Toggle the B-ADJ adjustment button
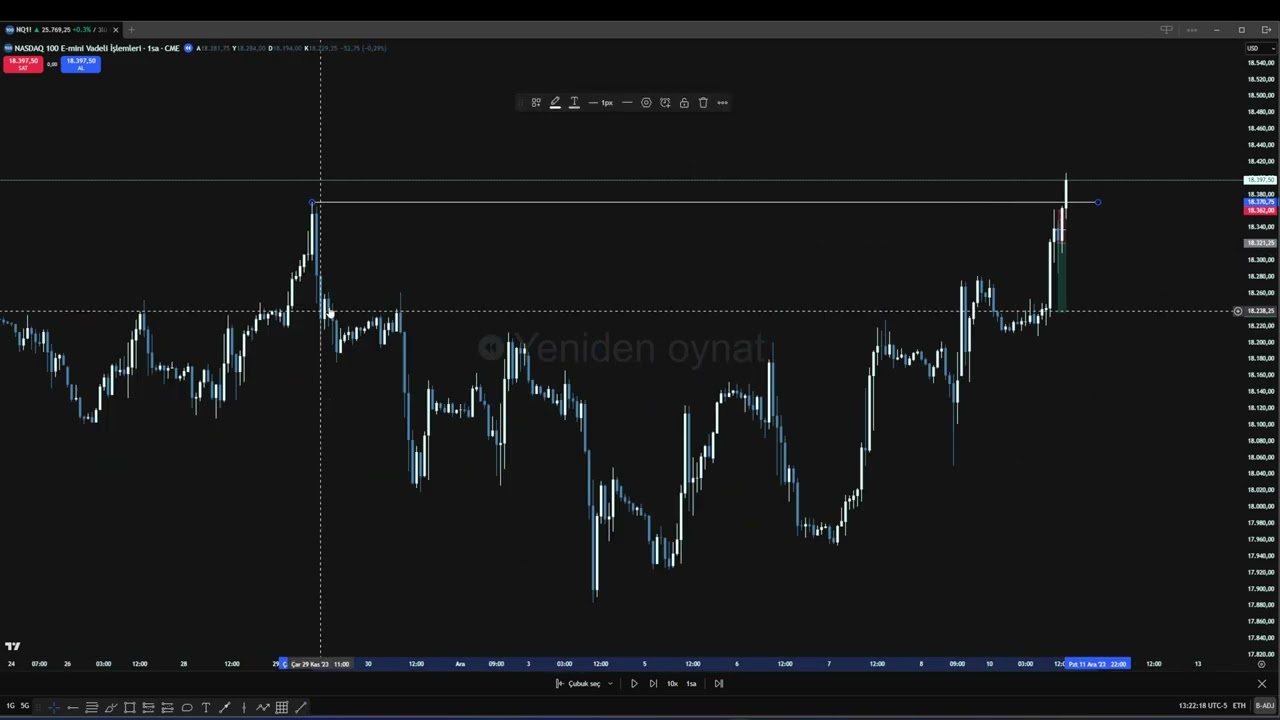 1265,706
